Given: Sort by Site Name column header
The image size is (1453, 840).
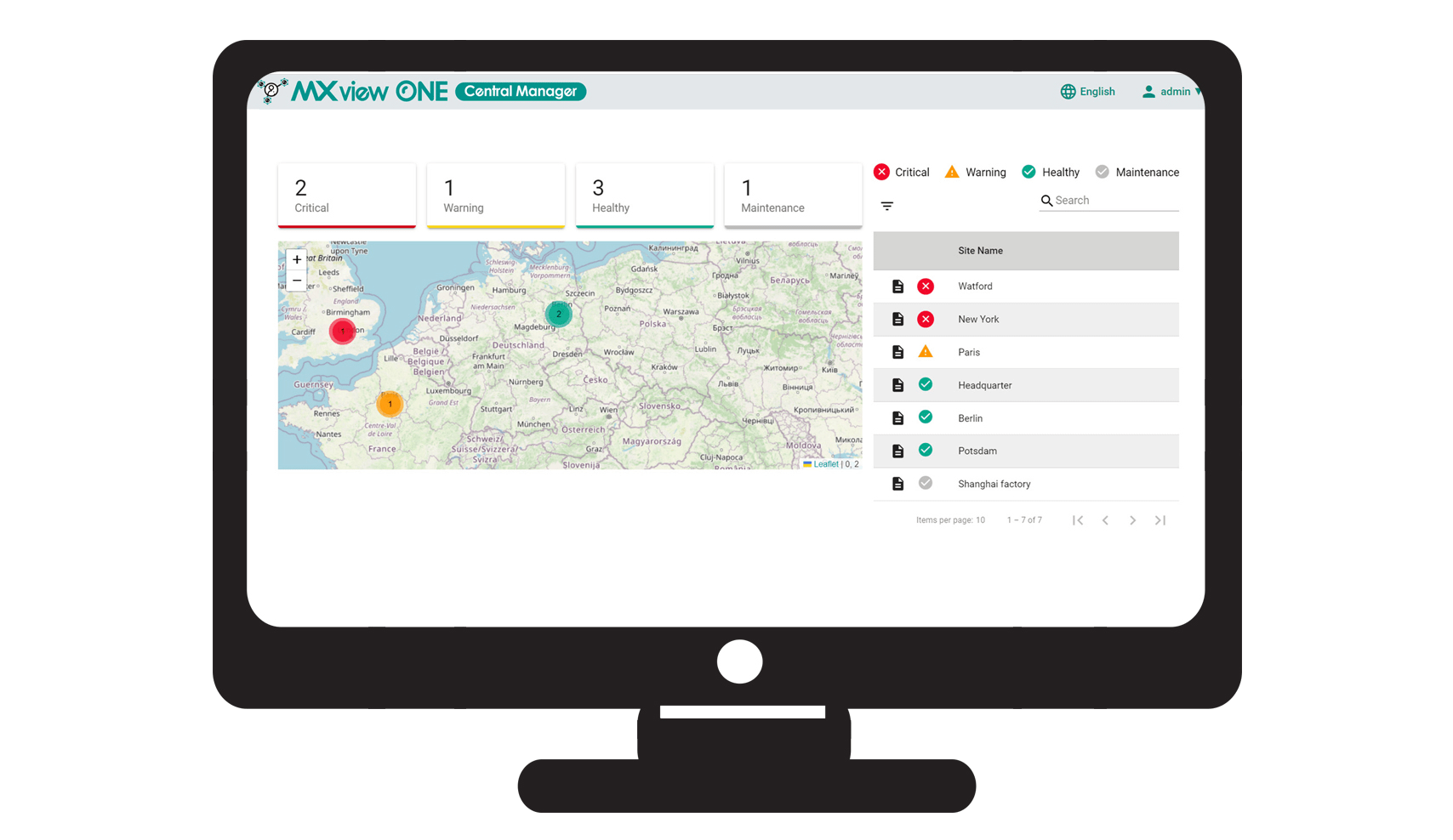Looking at the screenshot, I should 980,251.
